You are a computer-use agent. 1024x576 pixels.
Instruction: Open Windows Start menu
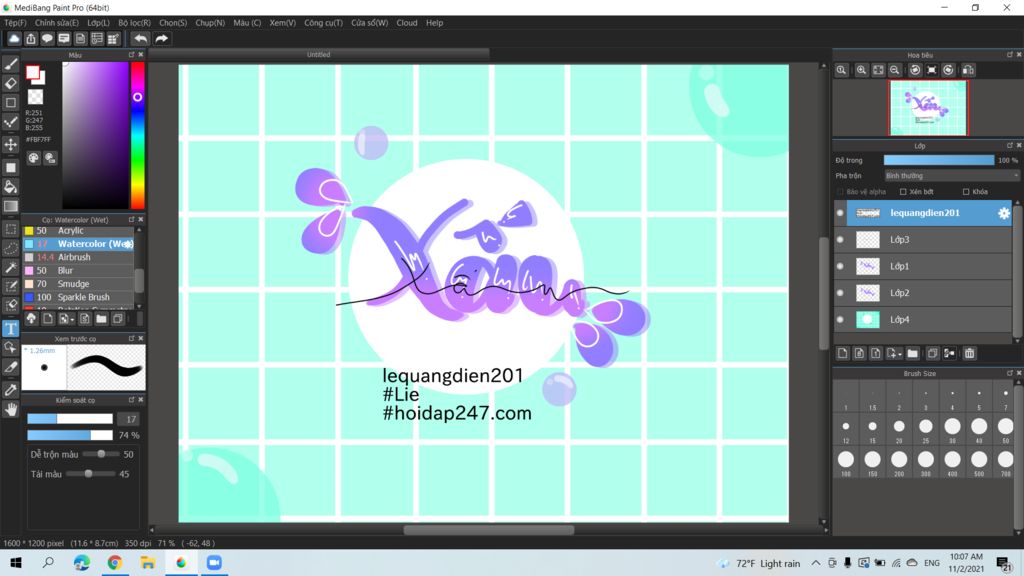16,563
